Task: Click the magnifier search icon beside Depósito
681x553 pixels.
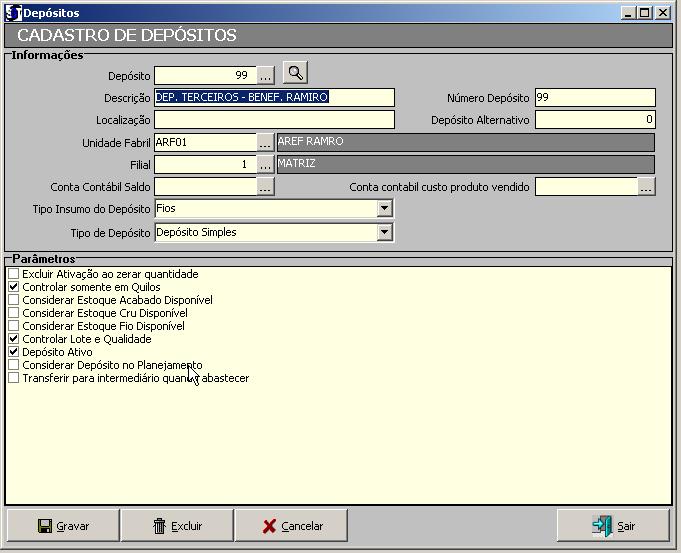Action: point(295,73)
